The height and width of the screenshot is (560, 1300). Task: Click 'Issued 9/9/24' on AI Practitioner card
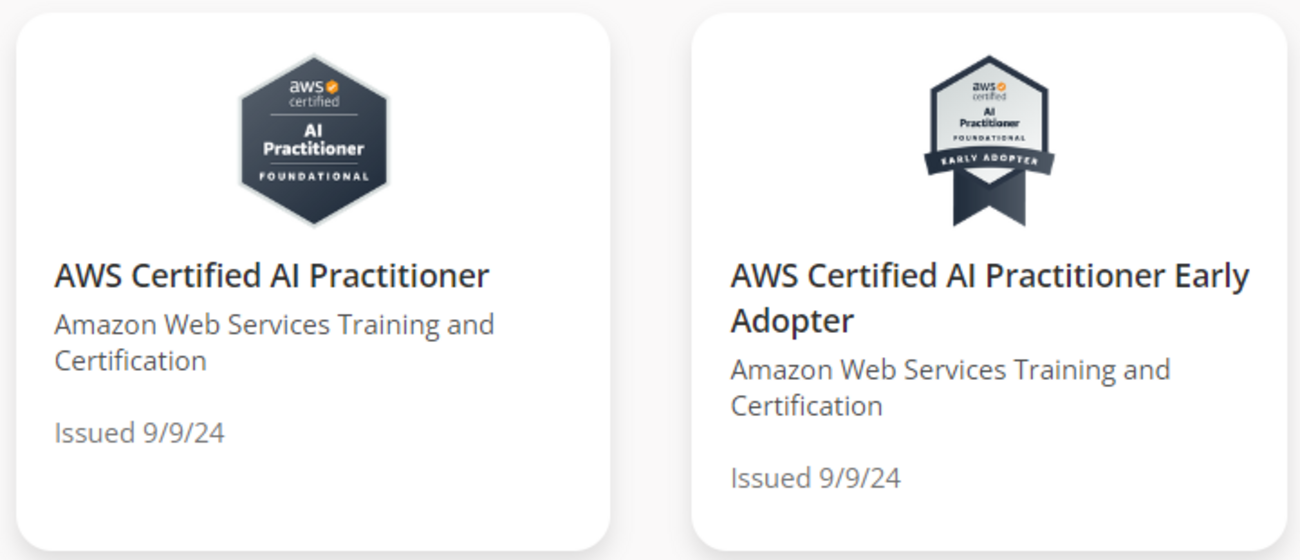139,433
